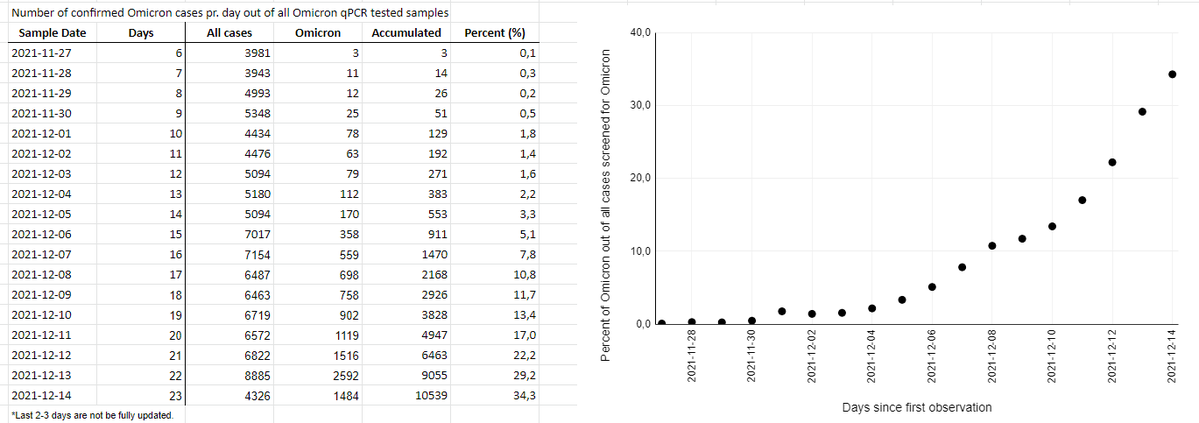This screenshot has height=423, width=1199.
Task: Select the Accumulated column header
Action: pyautogui.click(x=406, y=33)
